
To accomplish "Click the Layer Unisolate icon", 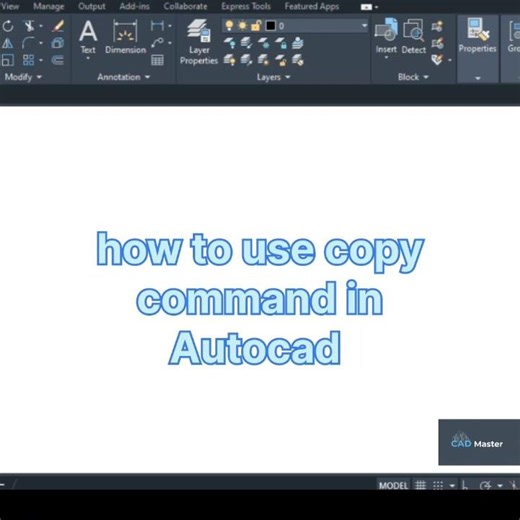I will (247, 60).
